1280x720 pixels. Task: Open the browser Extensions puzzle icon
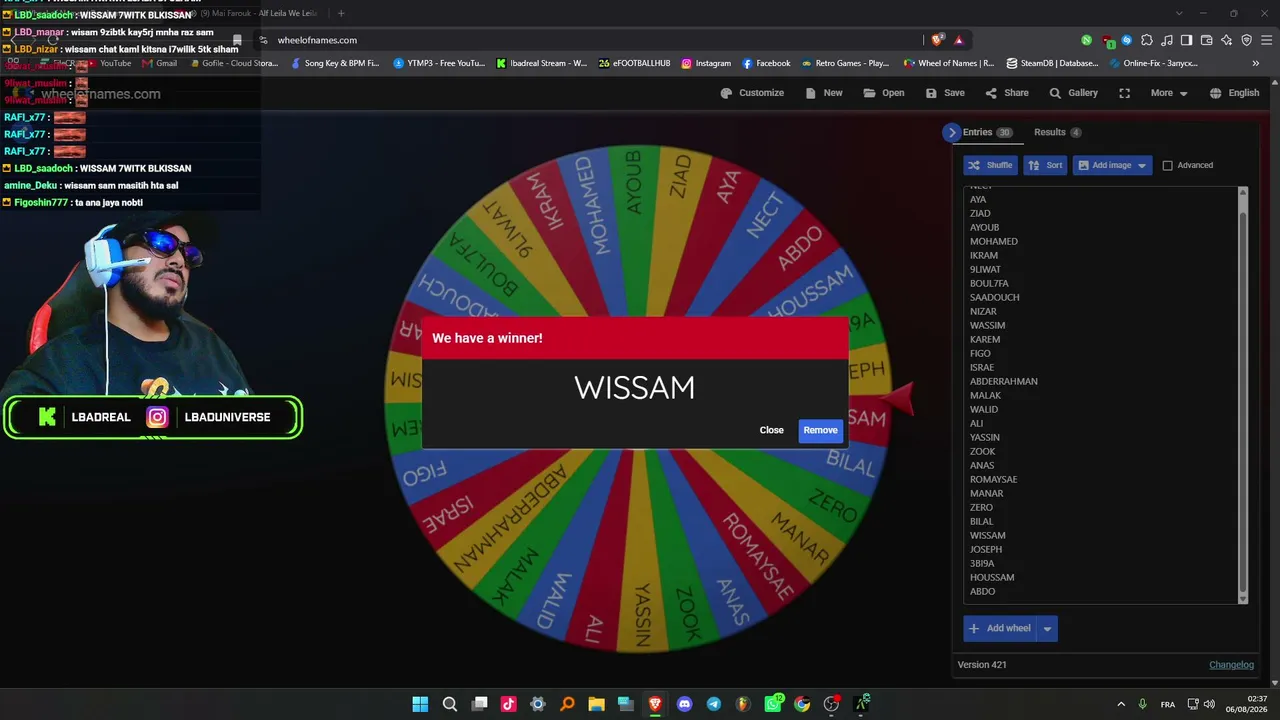1147,40
